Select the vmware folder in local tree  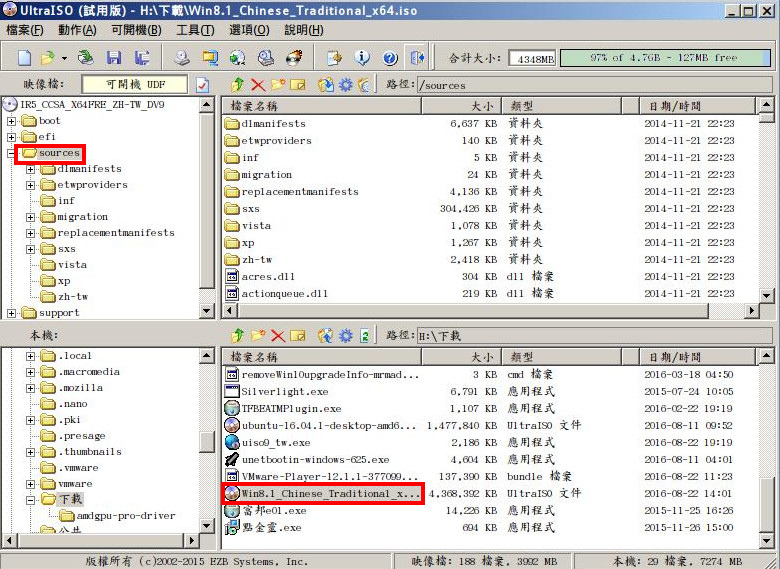point(75,484)
